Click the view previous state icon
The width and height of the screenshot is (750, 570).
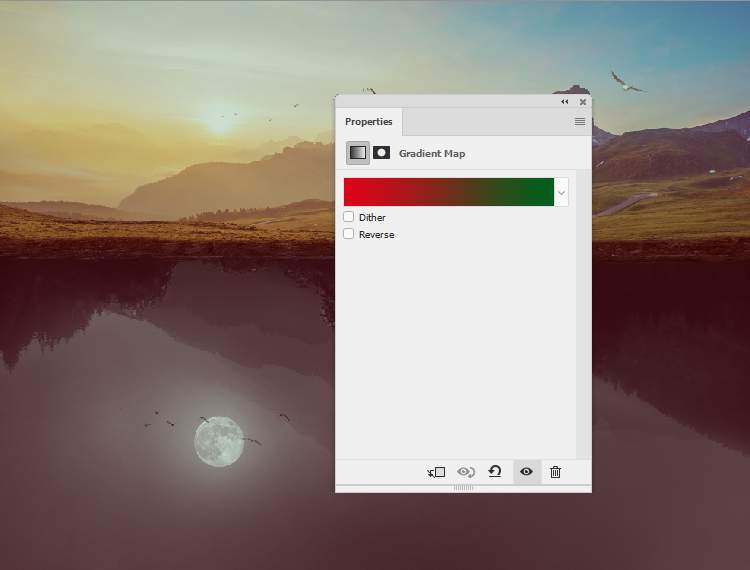[465, 472]
